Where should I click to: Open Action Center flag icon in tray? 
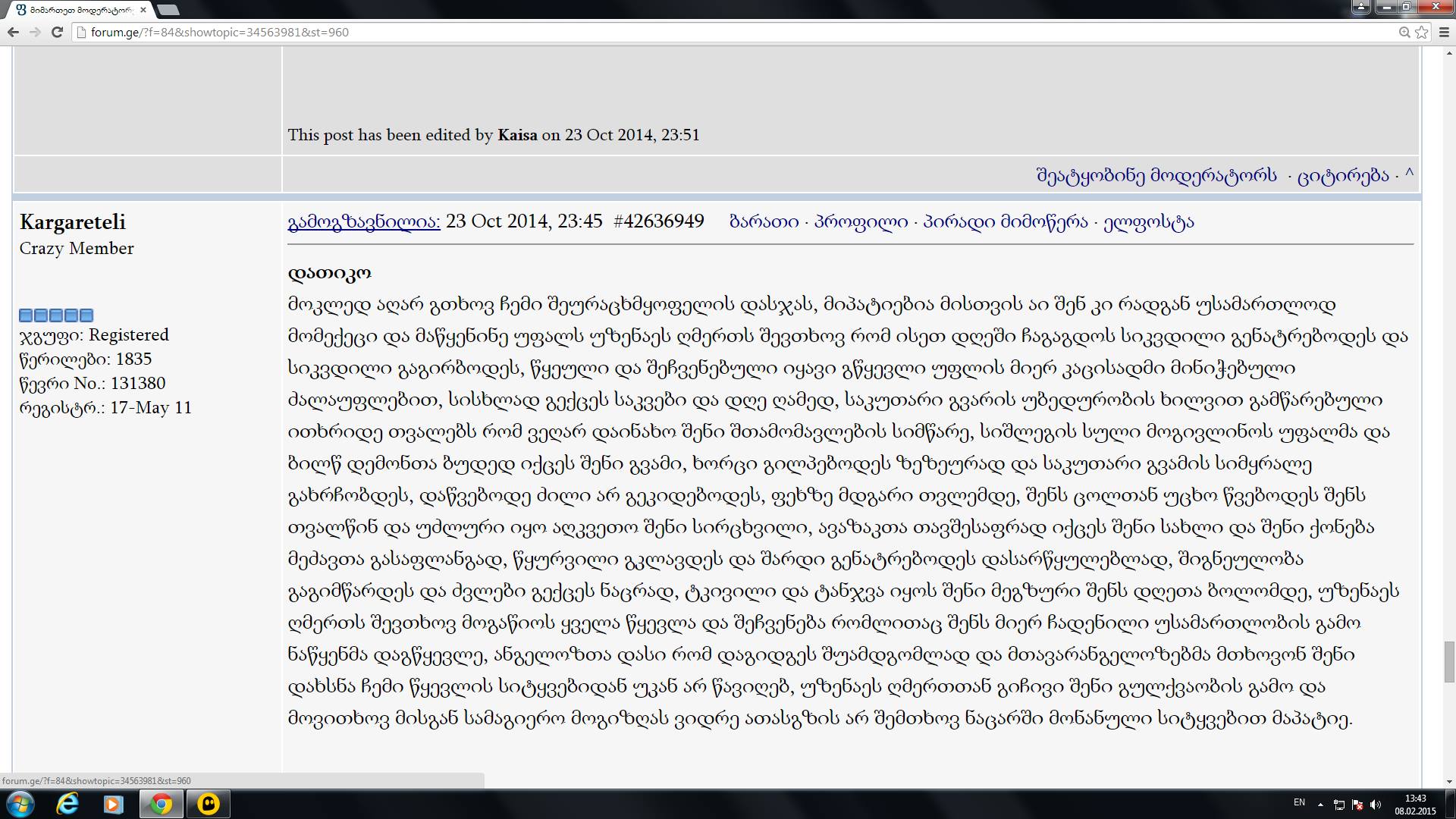[x=1357, y=805]
